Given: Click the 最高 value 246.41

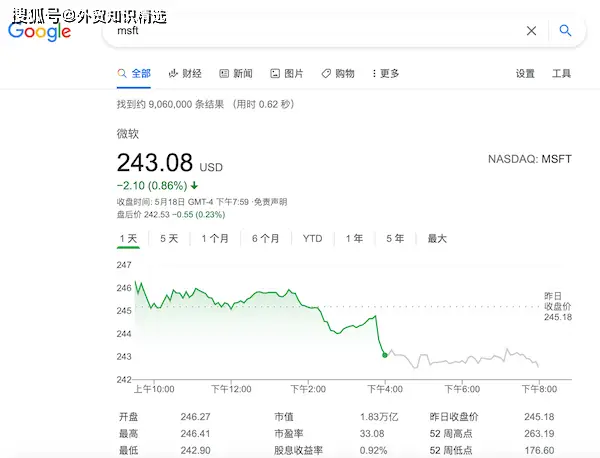Looking at the screenshot, I should [196, 434].
